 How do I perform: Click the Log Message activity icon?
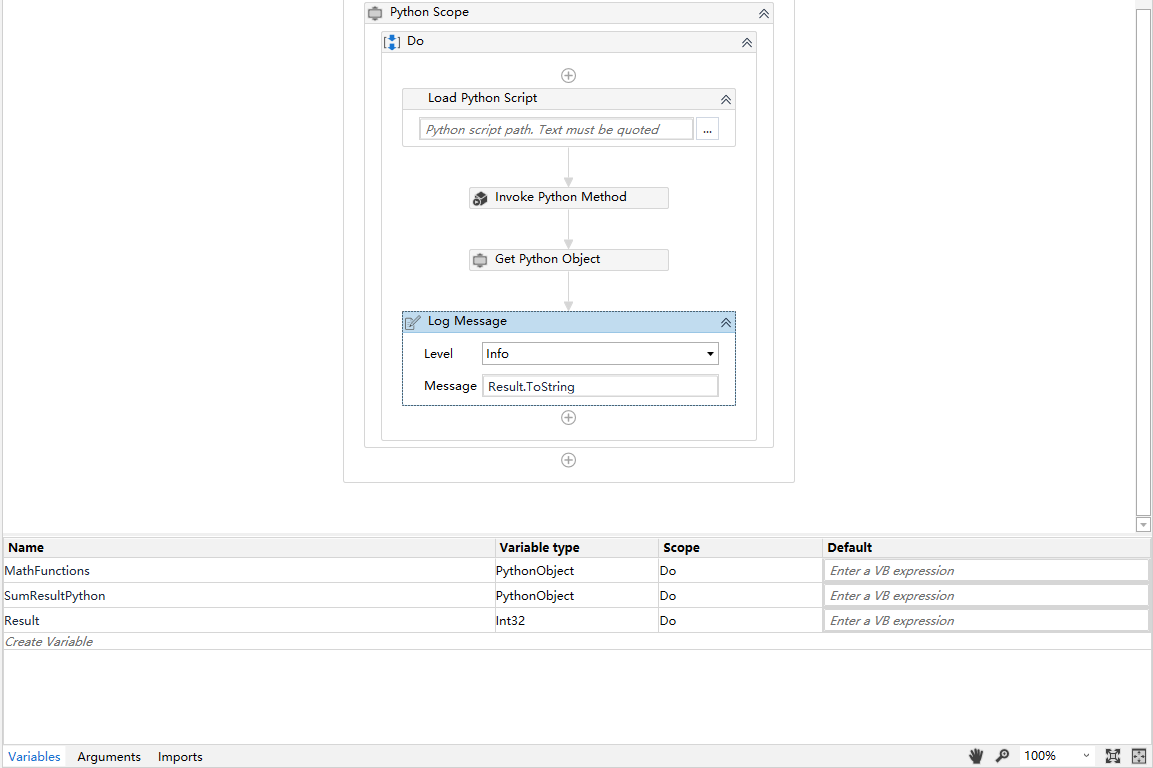[x=413, y=322]
